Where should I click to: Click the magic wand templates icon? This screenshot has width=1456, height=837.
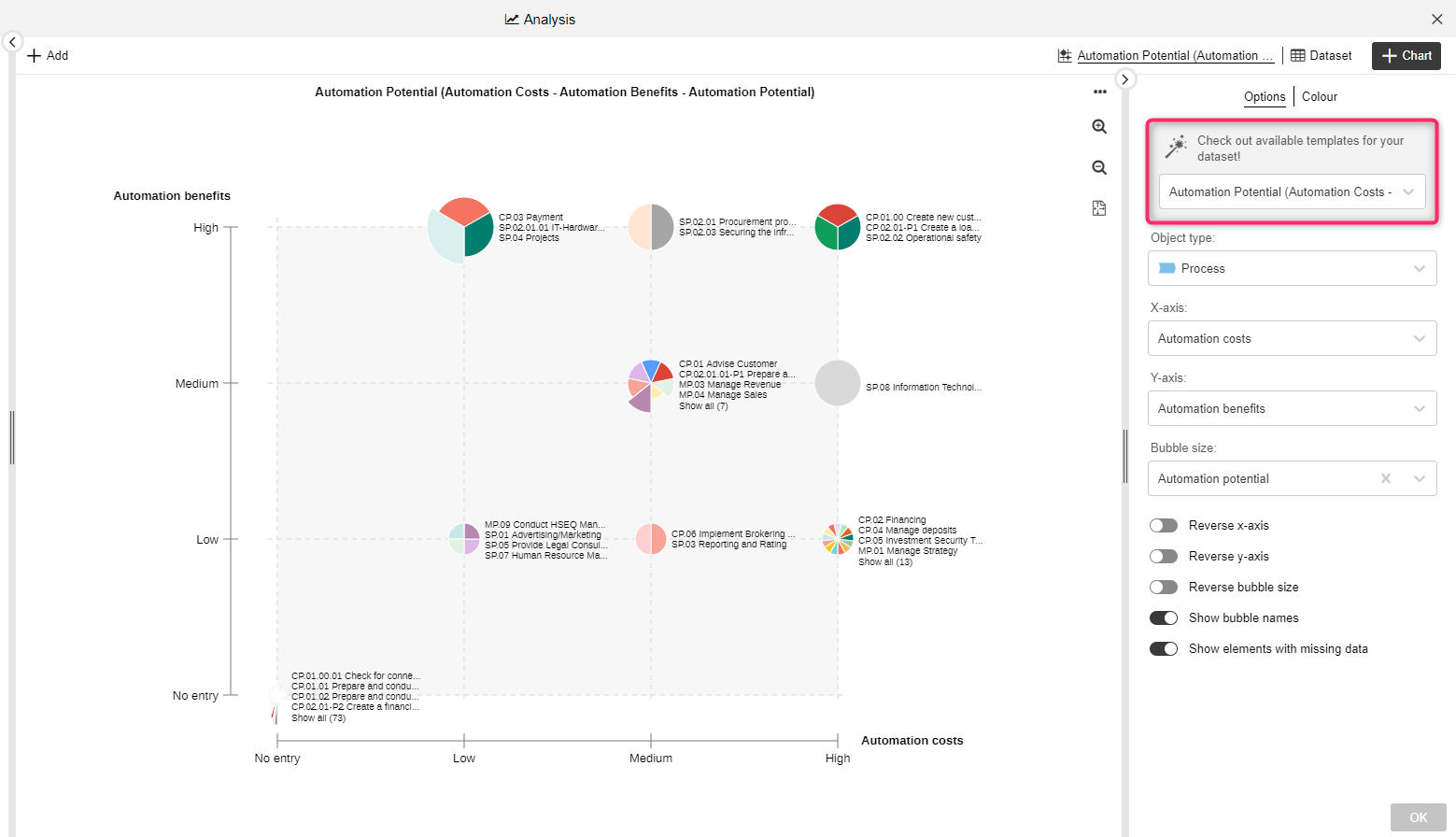coord(1176,147)
